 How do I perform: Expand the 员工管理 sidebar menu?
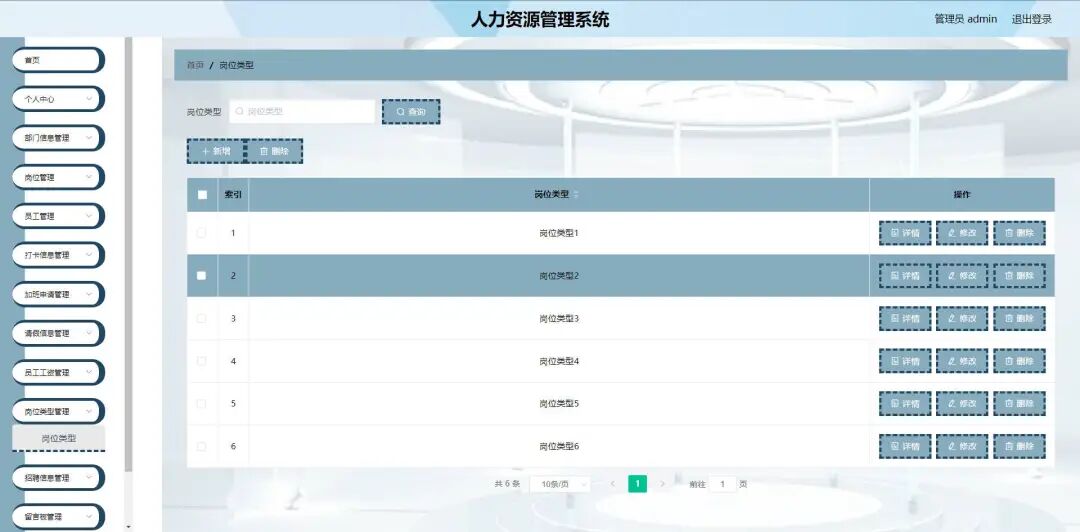click(58, 216)
